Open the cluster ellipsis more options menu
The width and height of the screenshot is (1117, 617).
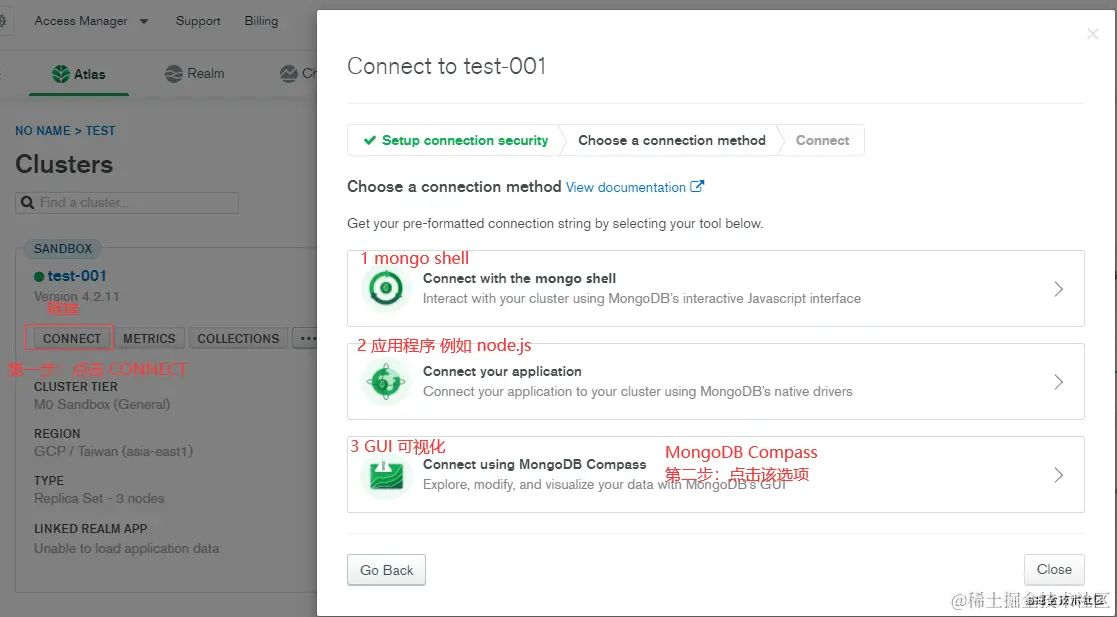tap(306, 338)
